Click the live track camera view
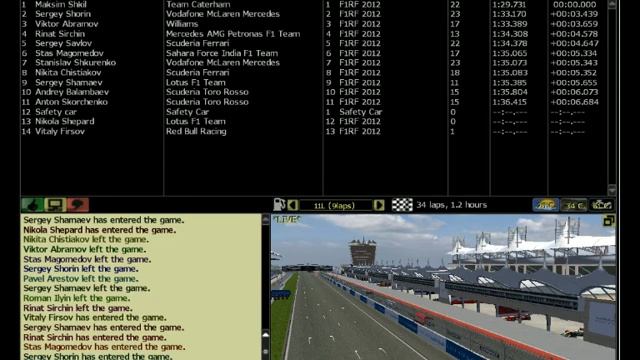Image resolution: width=640 pixels, height=360 pixels. coord(443,287)
